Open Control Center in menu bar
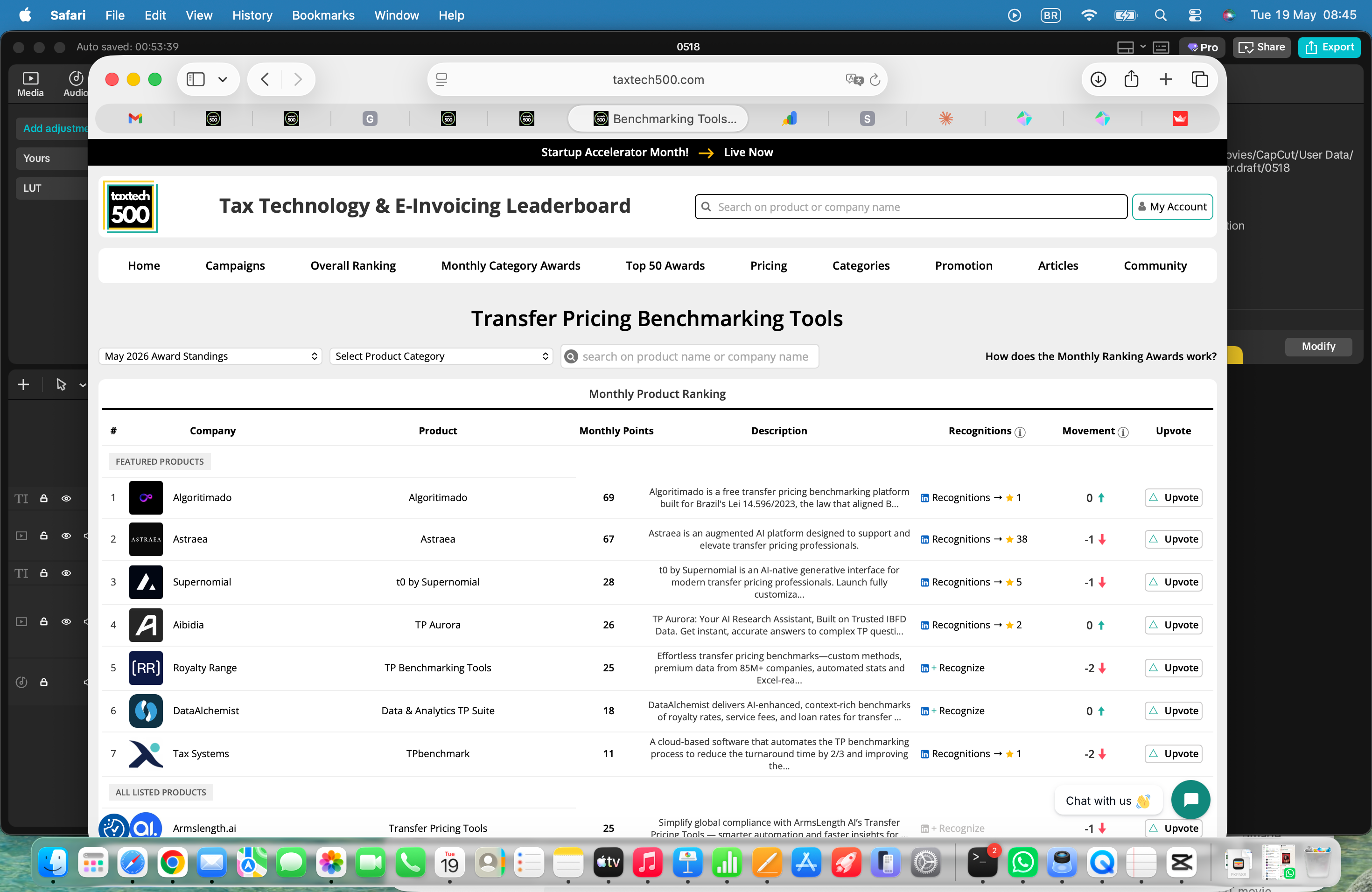 tap(1195, 15)
